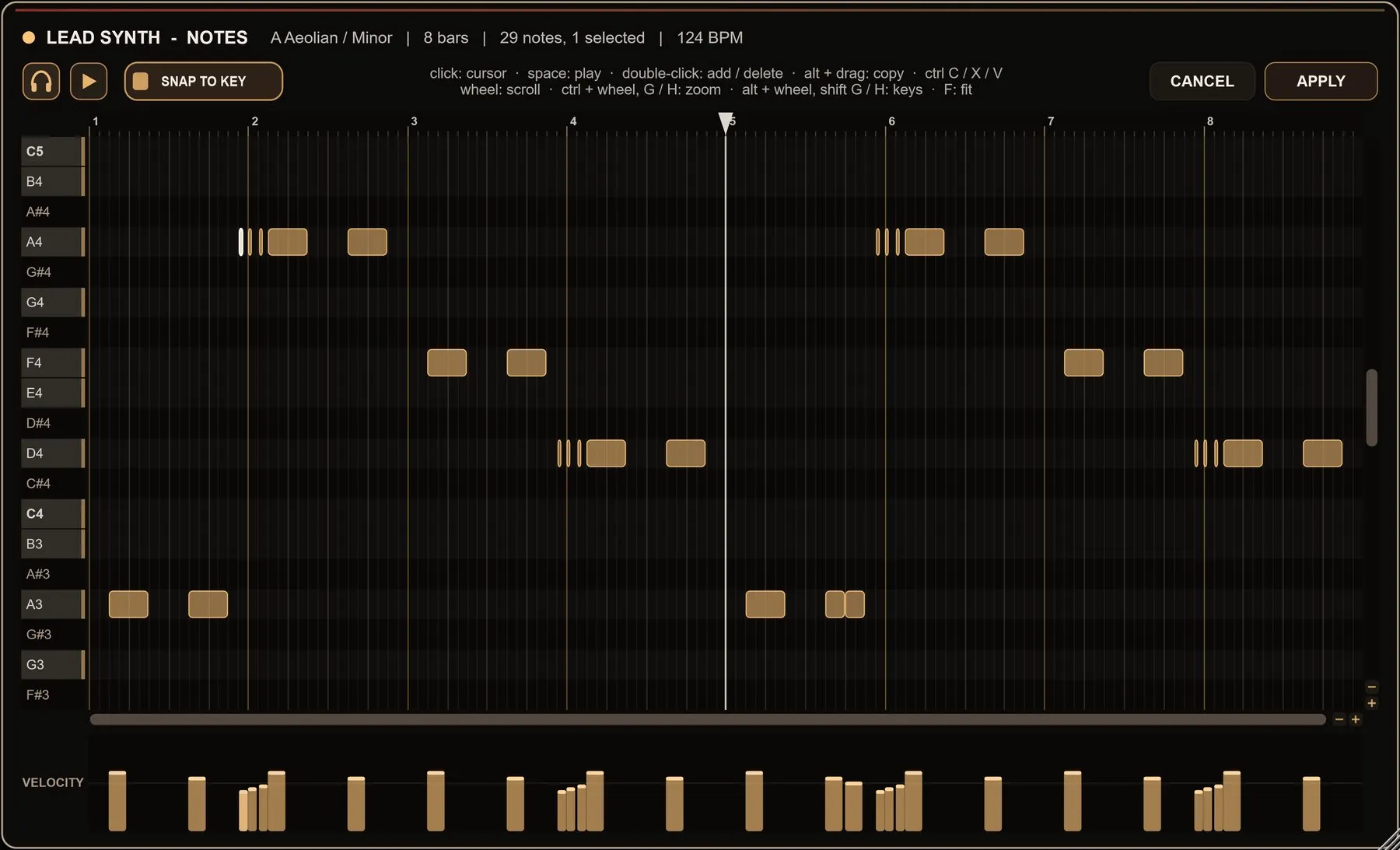Click the F#4 black key label
Image resolution: width=1400 pixels, height=850 pixels.
click(37, 332)
